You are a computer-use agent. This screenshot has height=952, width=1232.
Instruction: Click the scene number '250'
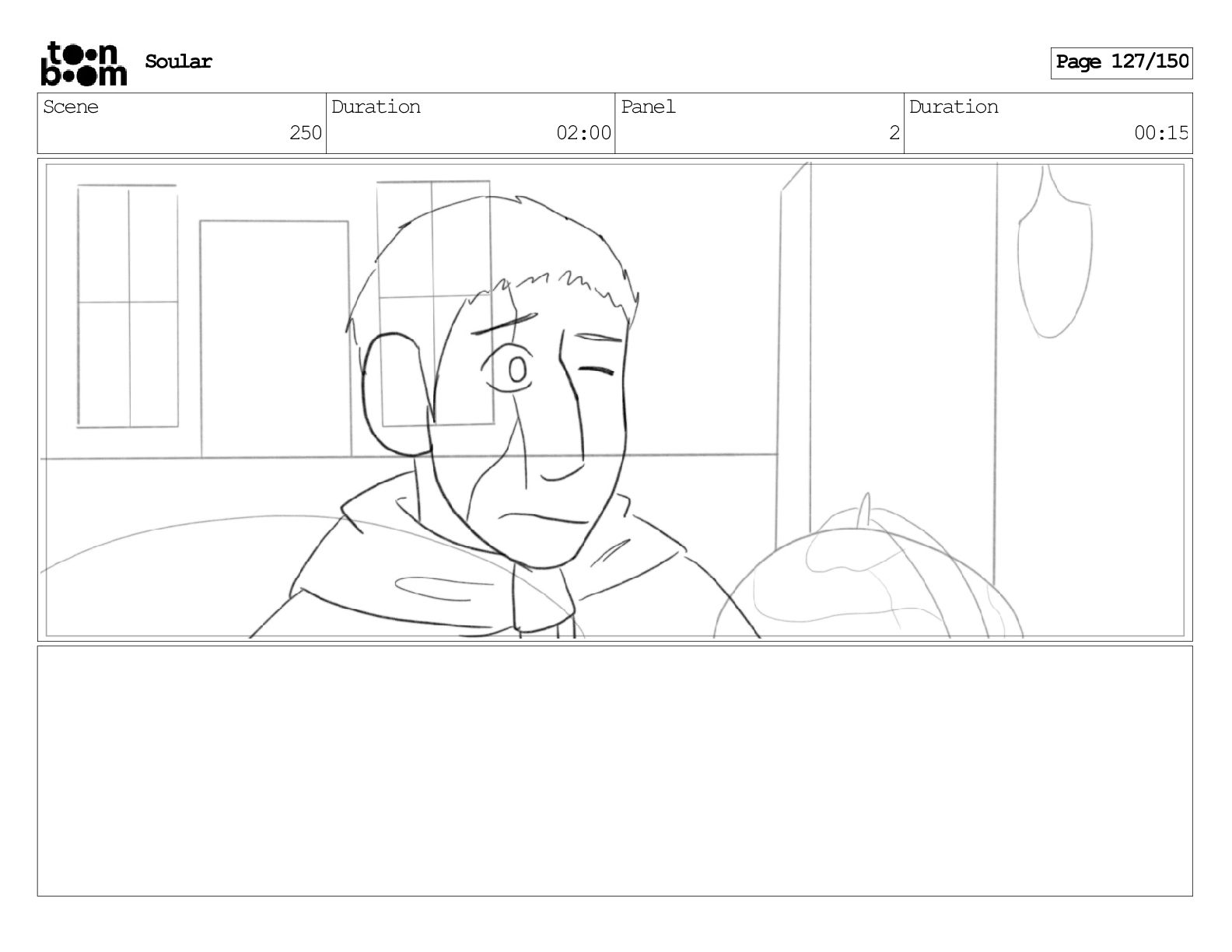306,133
